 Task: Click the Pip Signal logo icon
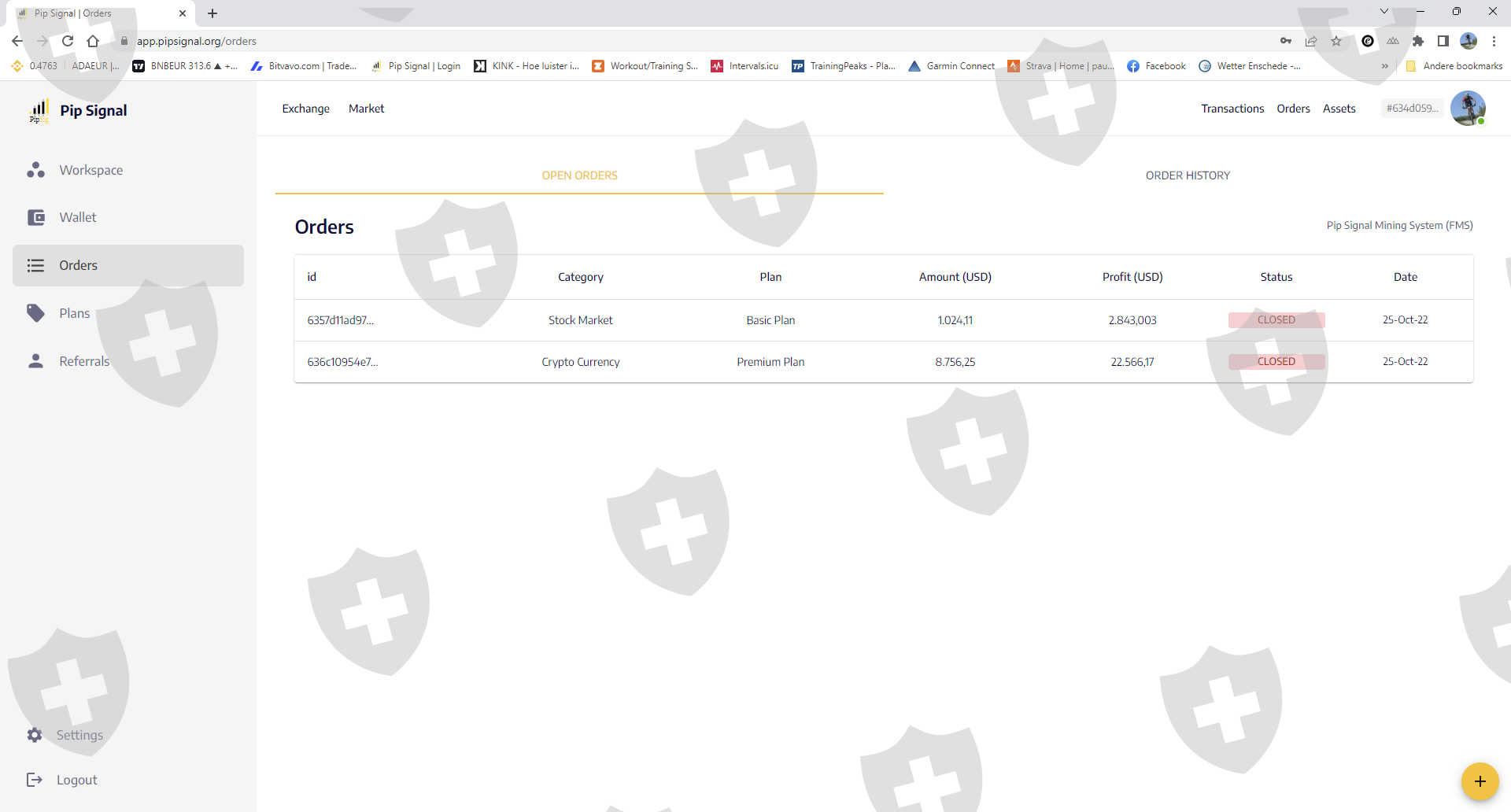[x=39, y=111]
